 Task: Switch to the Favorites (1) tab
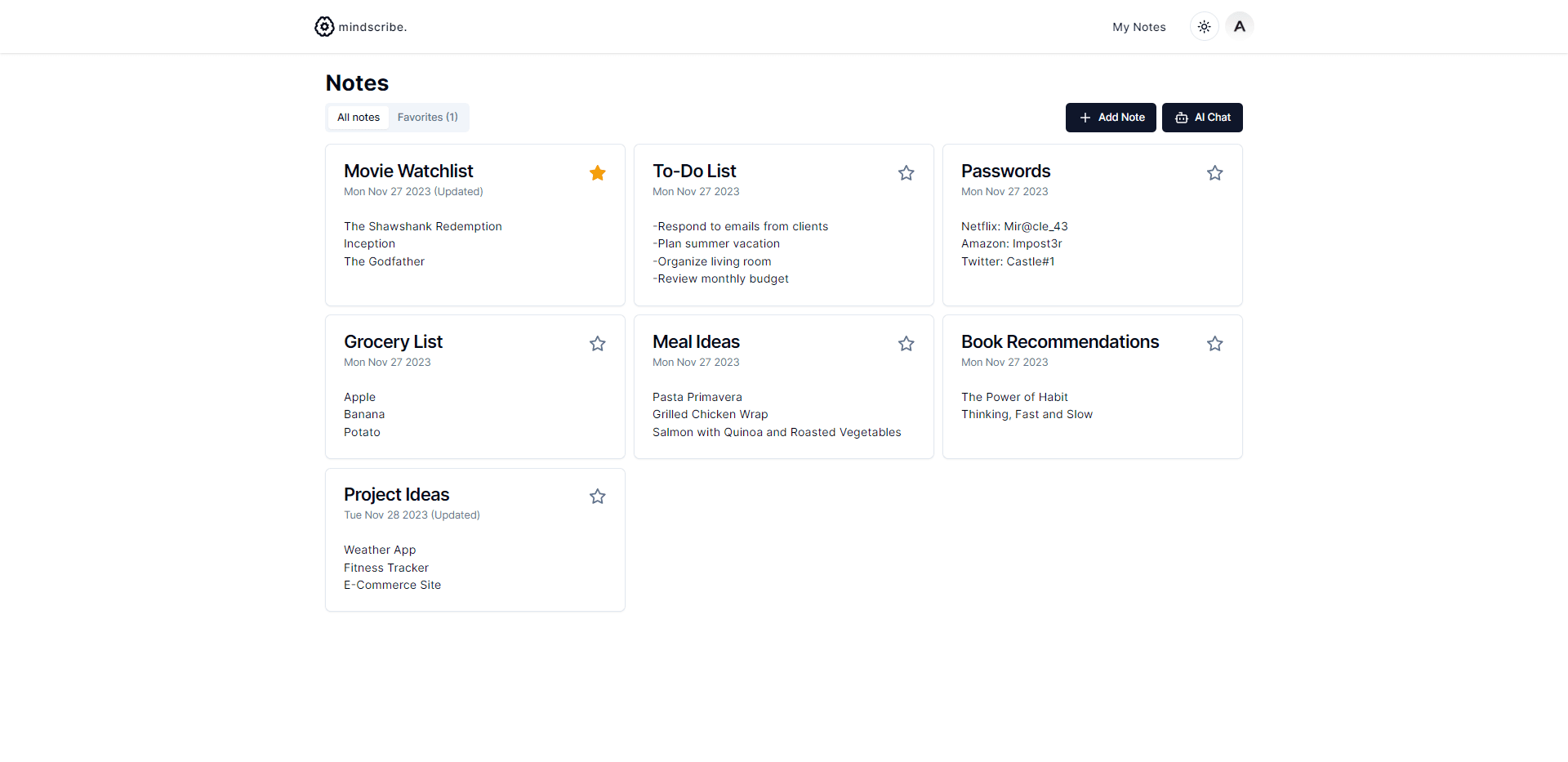(428, 118)
